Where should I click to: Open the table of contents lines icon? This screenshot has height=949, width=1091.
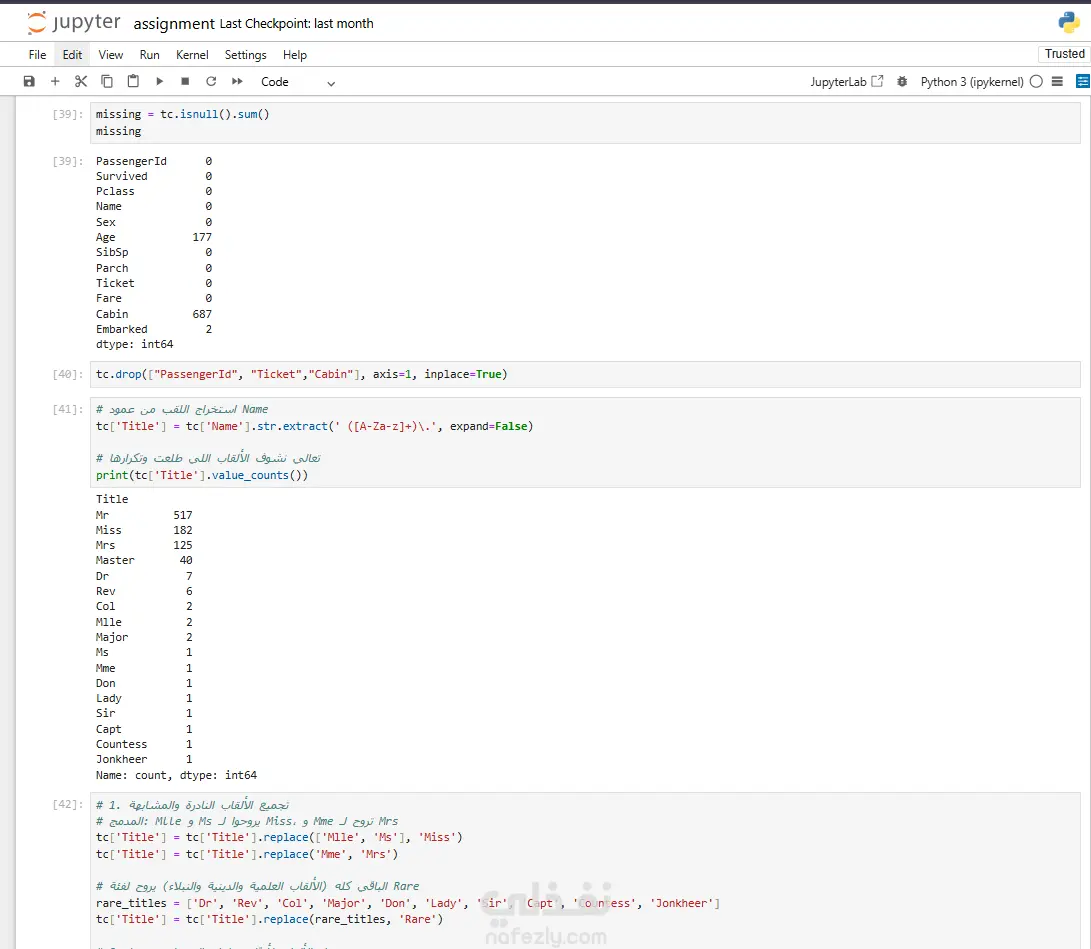tap(1057, 81)
